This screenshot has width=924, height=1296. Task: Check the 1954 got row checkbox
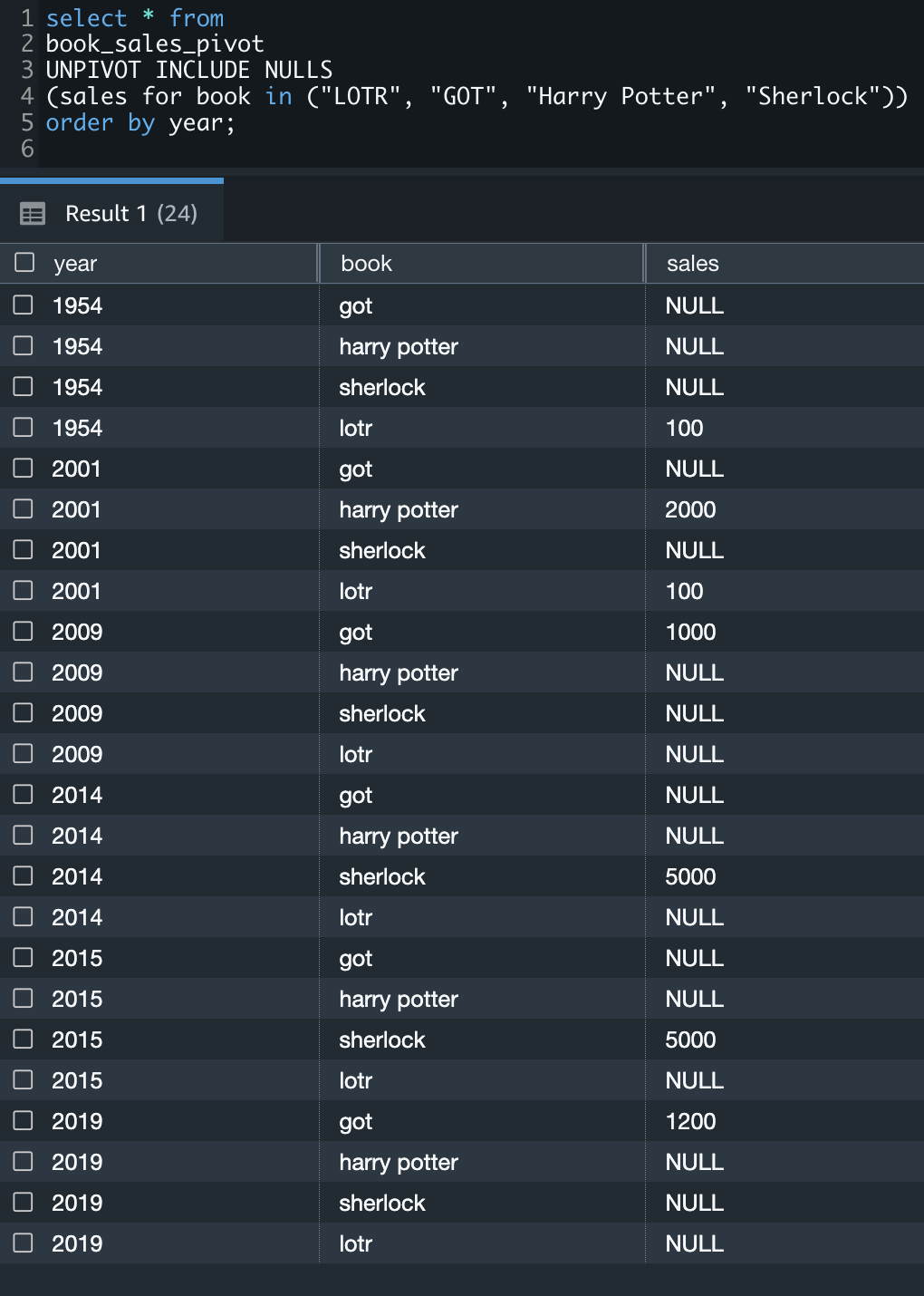coord(24,305)
